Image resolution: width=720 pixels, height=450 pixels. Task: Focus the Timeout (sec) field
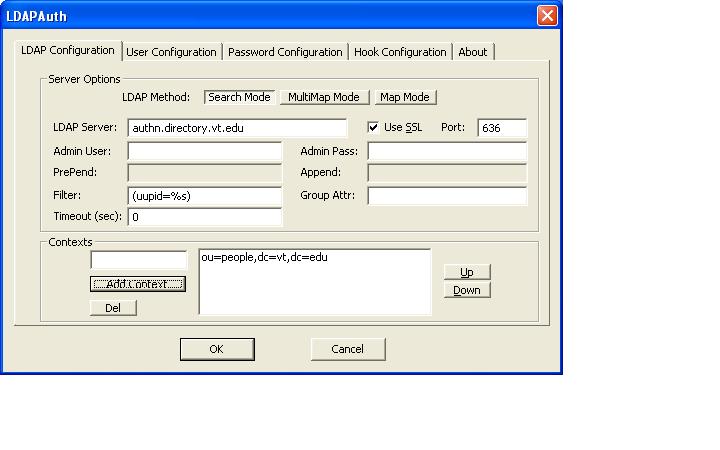[x=205, y=217]
